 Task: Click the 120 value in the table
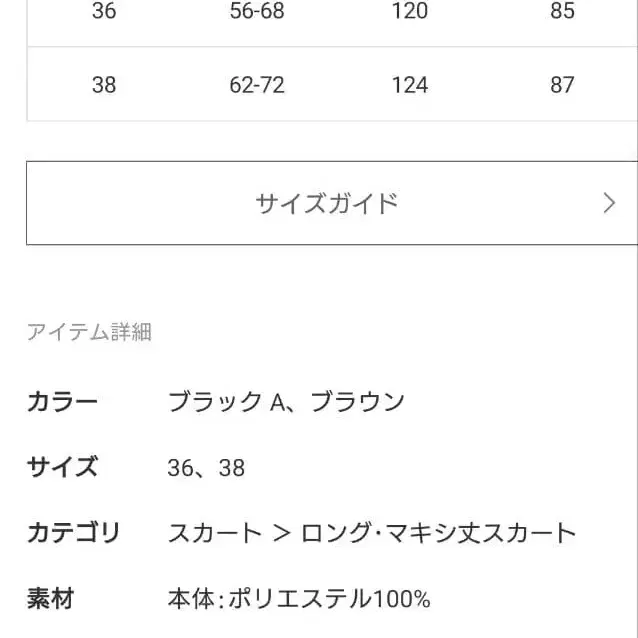(410, 11)
